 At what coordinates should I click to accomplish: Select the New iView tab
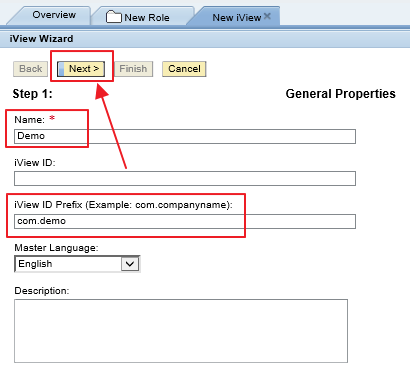click(237, 17)
